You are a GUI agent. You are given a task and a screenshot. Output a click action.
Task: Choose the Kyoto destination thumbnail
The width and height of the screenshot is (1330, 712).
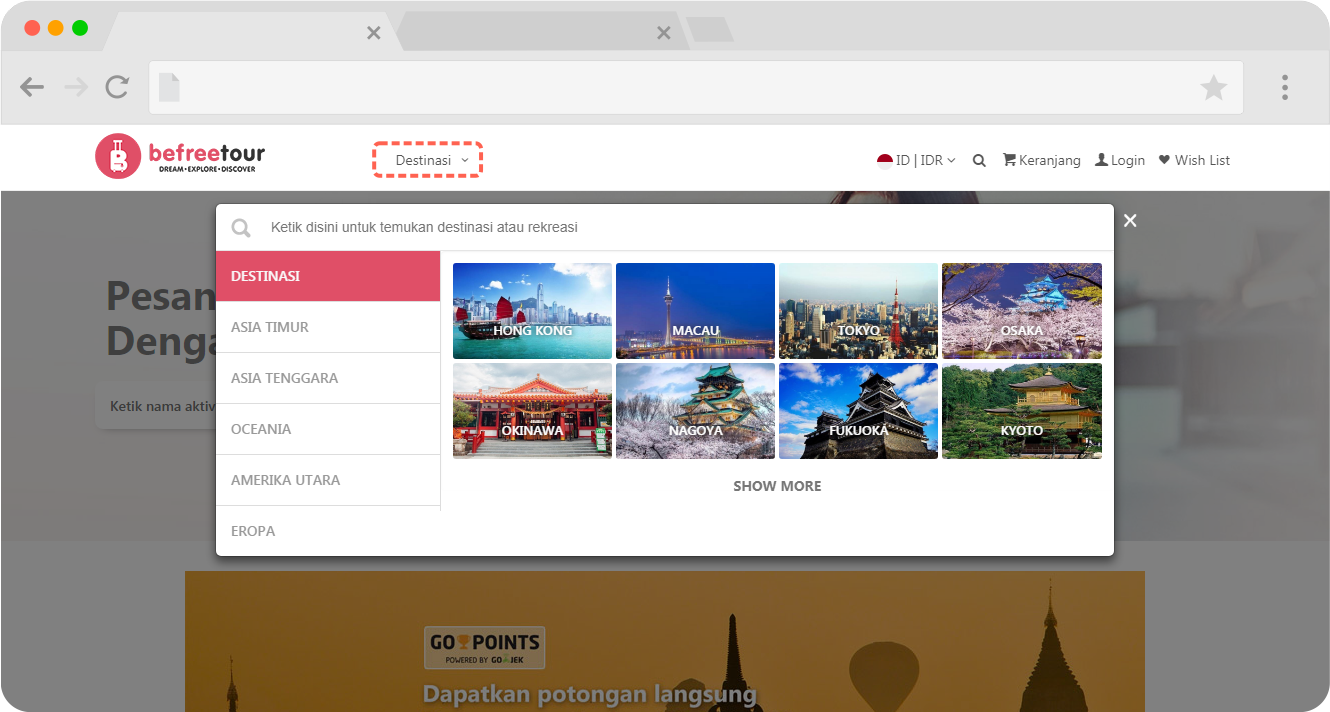(1022, 411)
